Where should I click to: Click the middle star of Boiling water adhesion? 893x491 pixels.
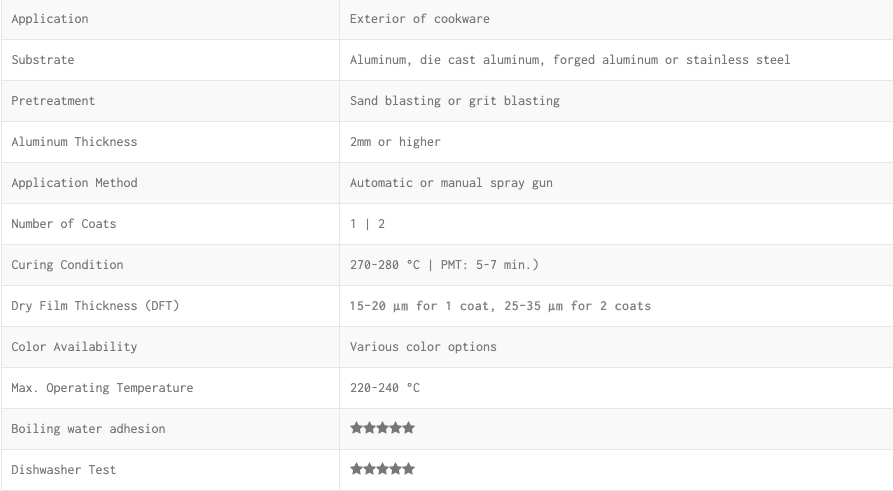(x=382, y=428)
